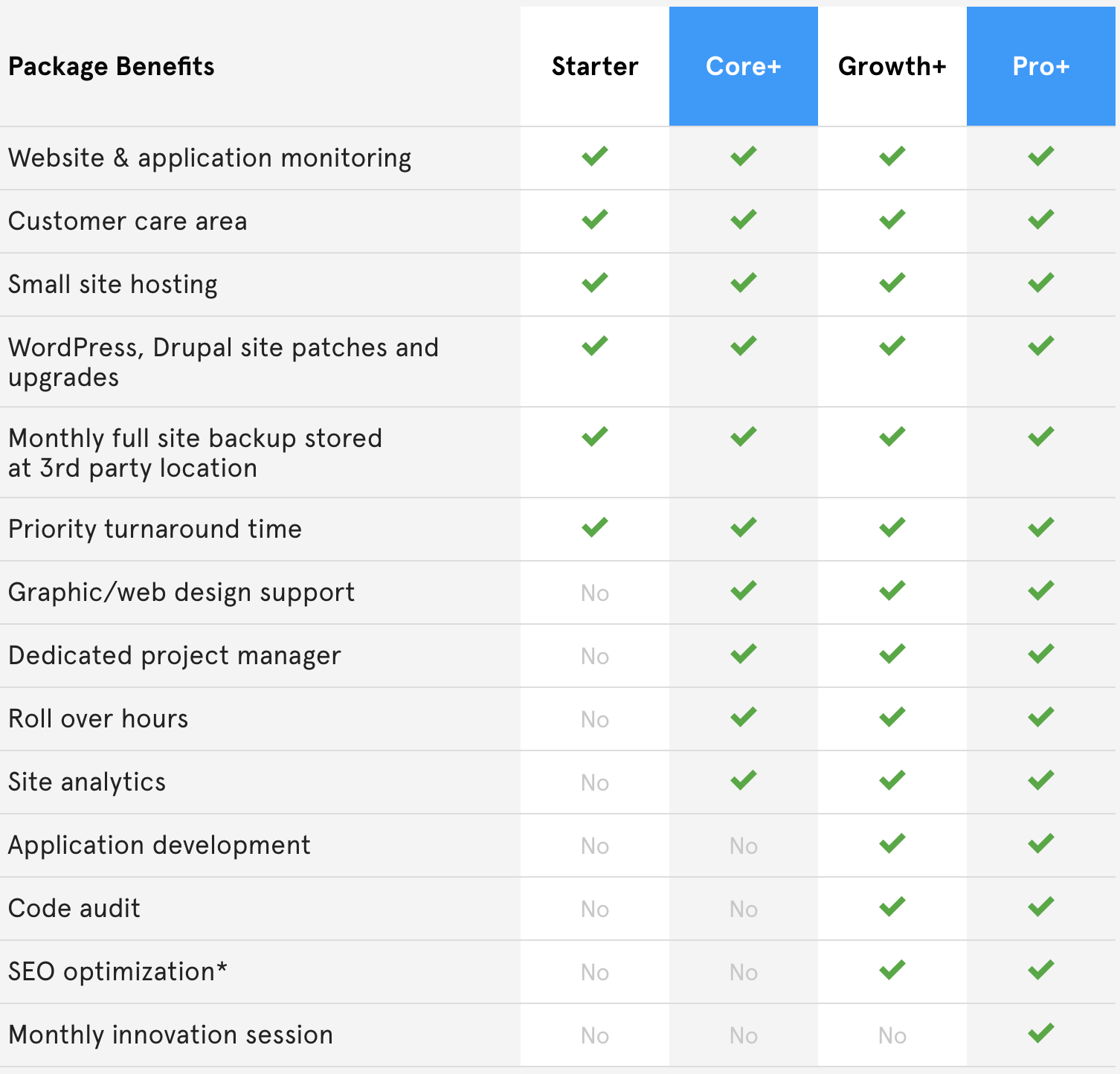Click the Pro+ checkmark for Website & application monitoring
This screenshot has width=1120, height=1074.
(x=1041, y=156)
